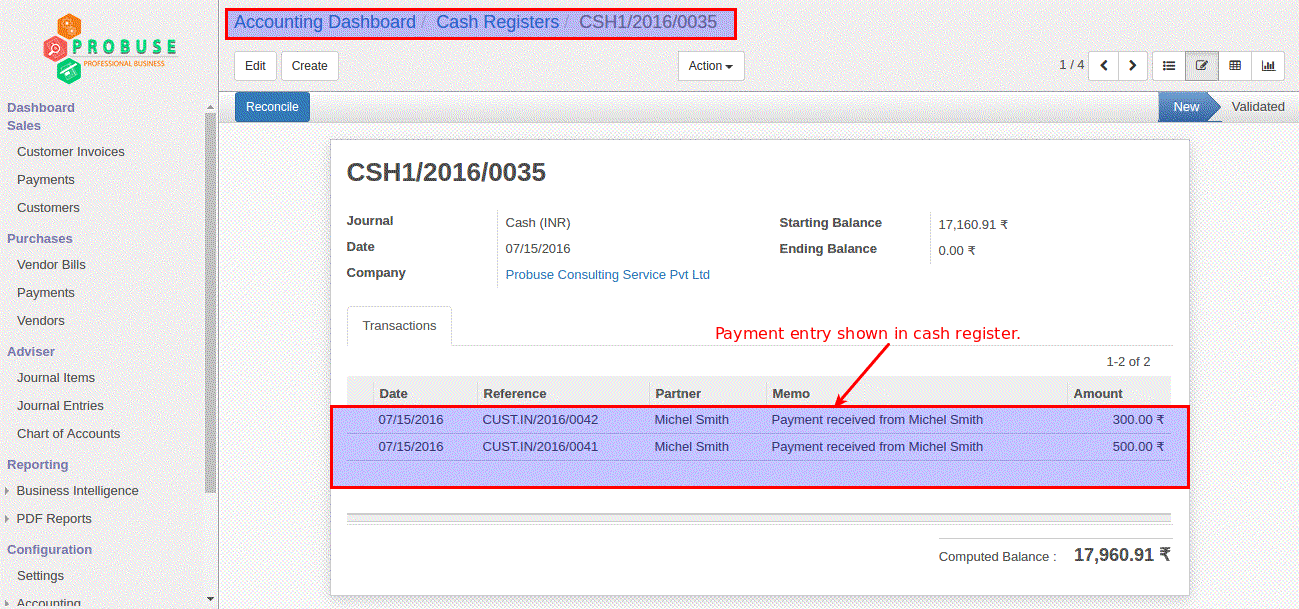Open the Action dropdown
This screenshot has height=609, width=1299.
pyautogui.click(x=711, y=66)
